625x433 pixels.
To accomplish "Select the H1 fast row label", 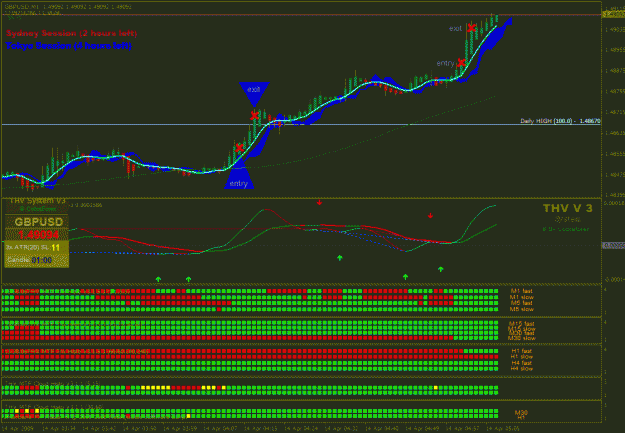I will (521, 351).
